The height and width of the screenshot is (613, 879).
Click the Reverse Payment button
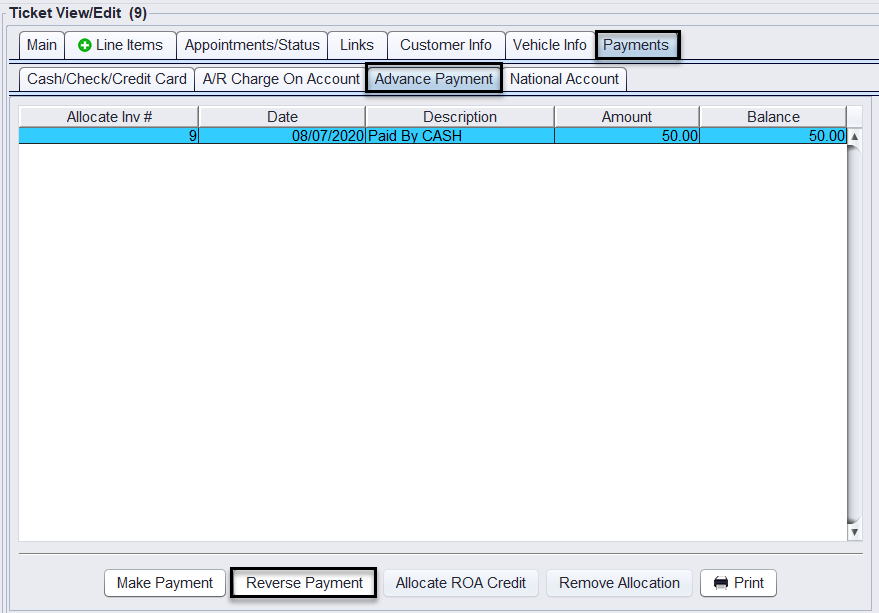coord(304,583)
